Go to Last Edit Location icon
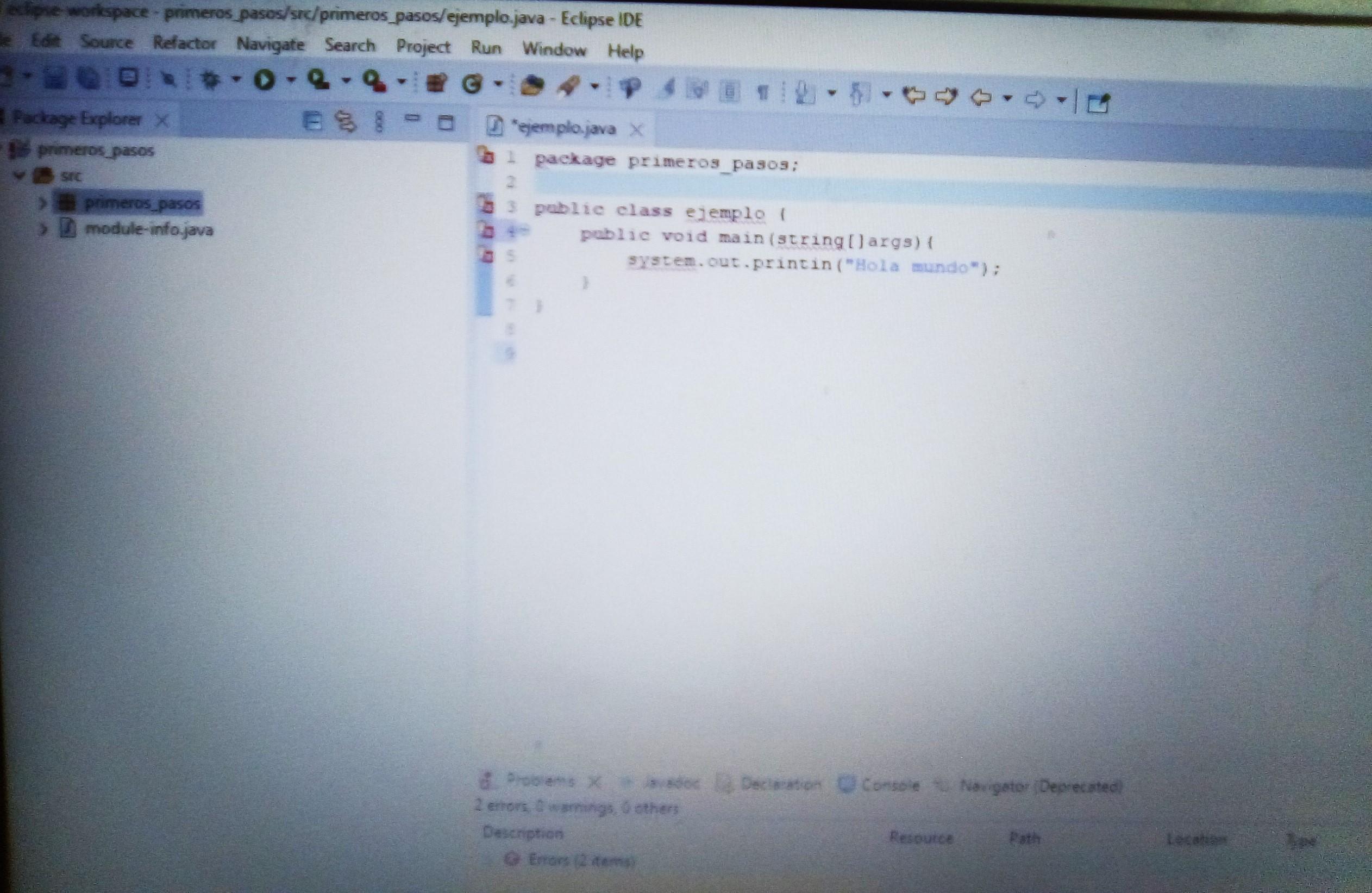 (x=914, y=95)
